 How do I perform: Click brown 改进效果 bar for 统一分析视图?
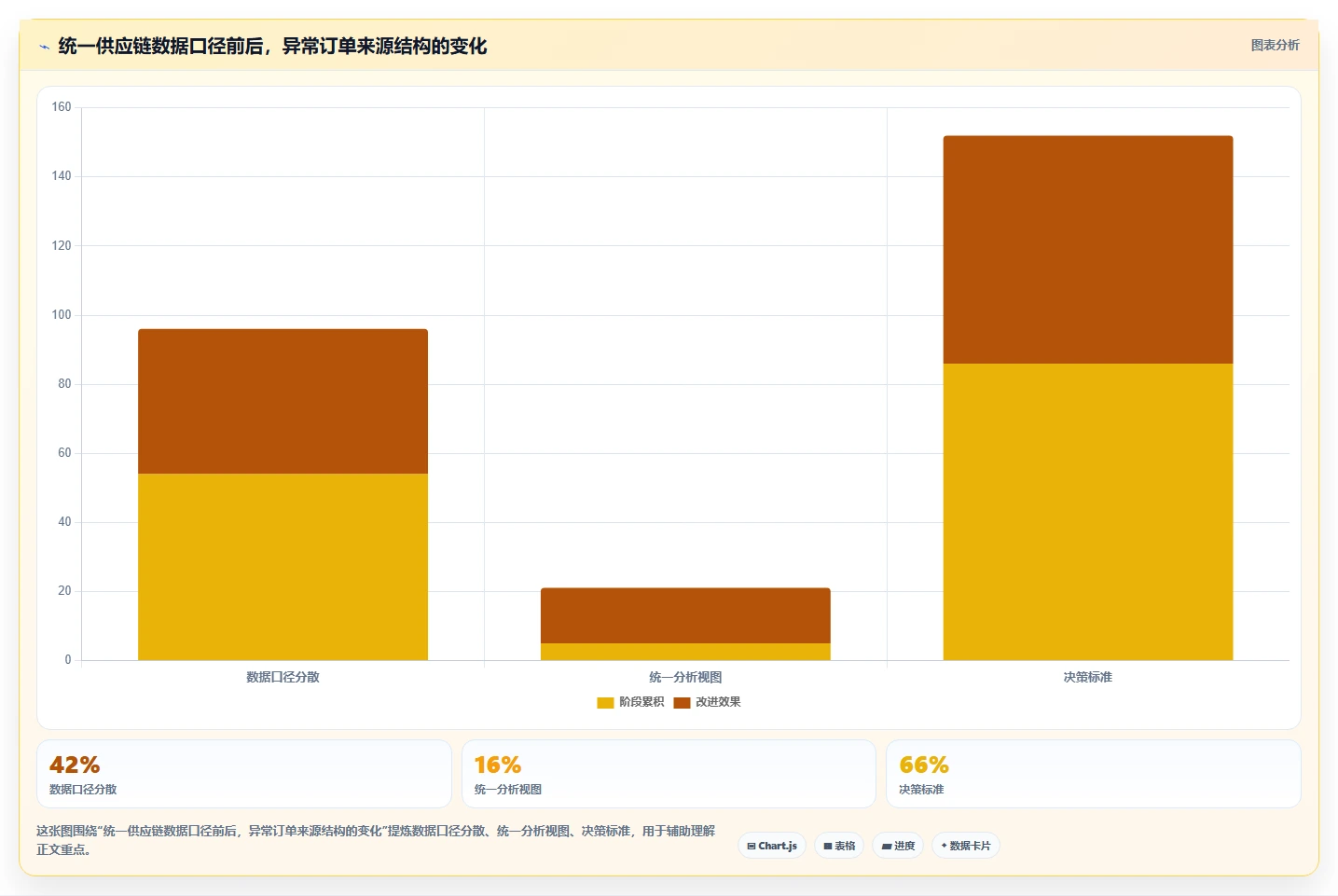685,615
